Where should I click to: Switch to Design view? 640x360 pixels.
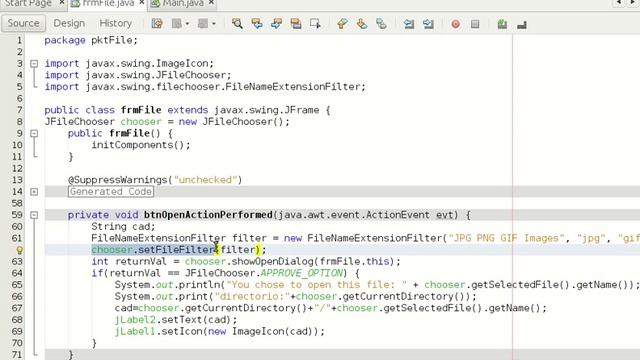point(69,23)
